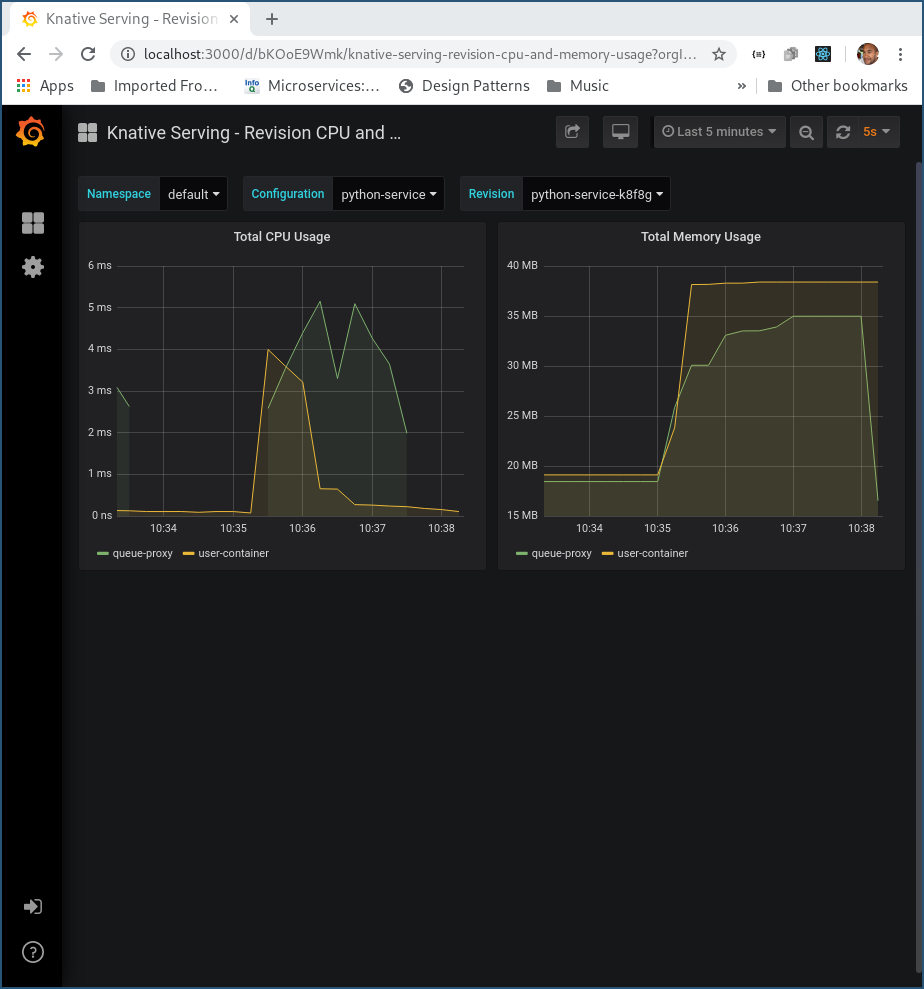Open the dashboard title picker Knative Serving

click(x=253, y=132)
